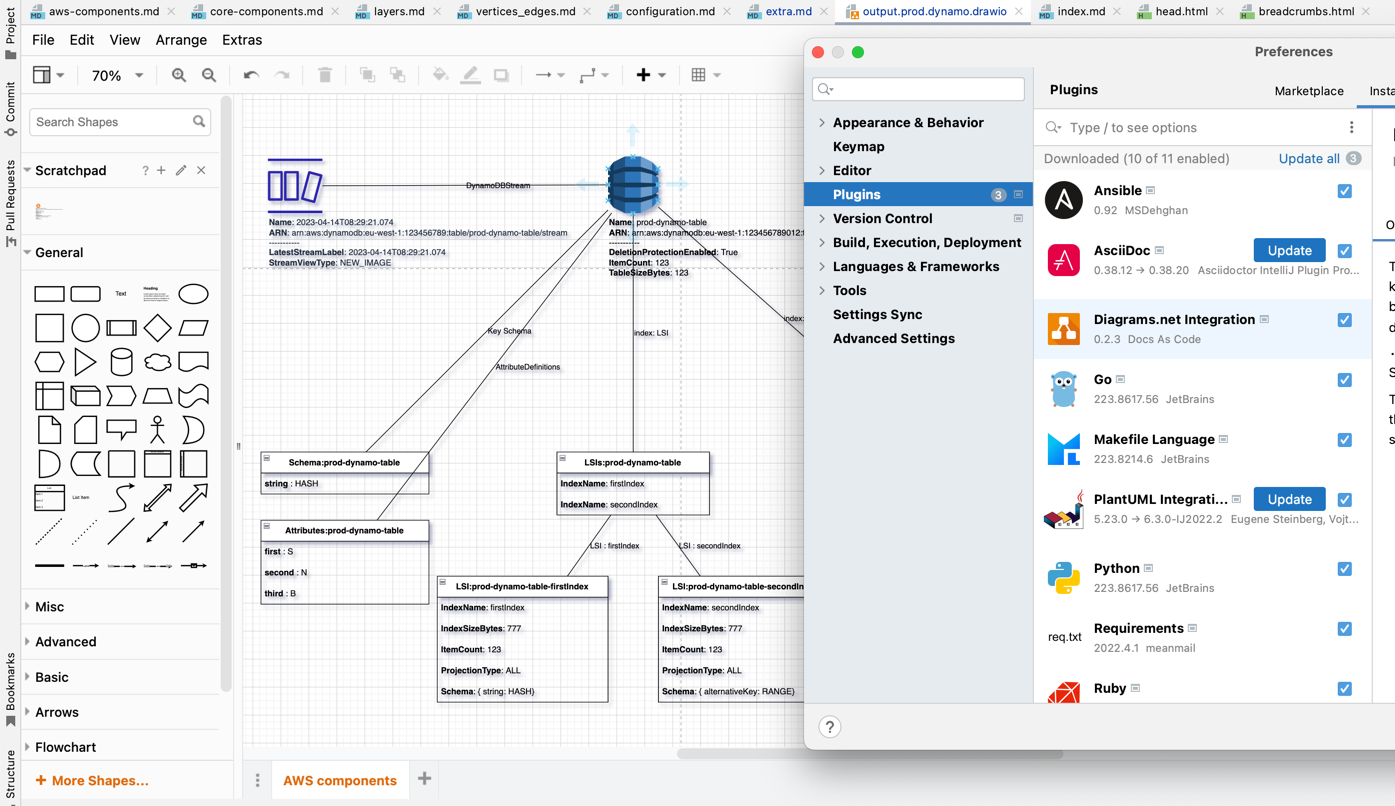Viewport: 1395px width, 806px height.
Task: Select the triangle shape in General palette
Action: 85,362
